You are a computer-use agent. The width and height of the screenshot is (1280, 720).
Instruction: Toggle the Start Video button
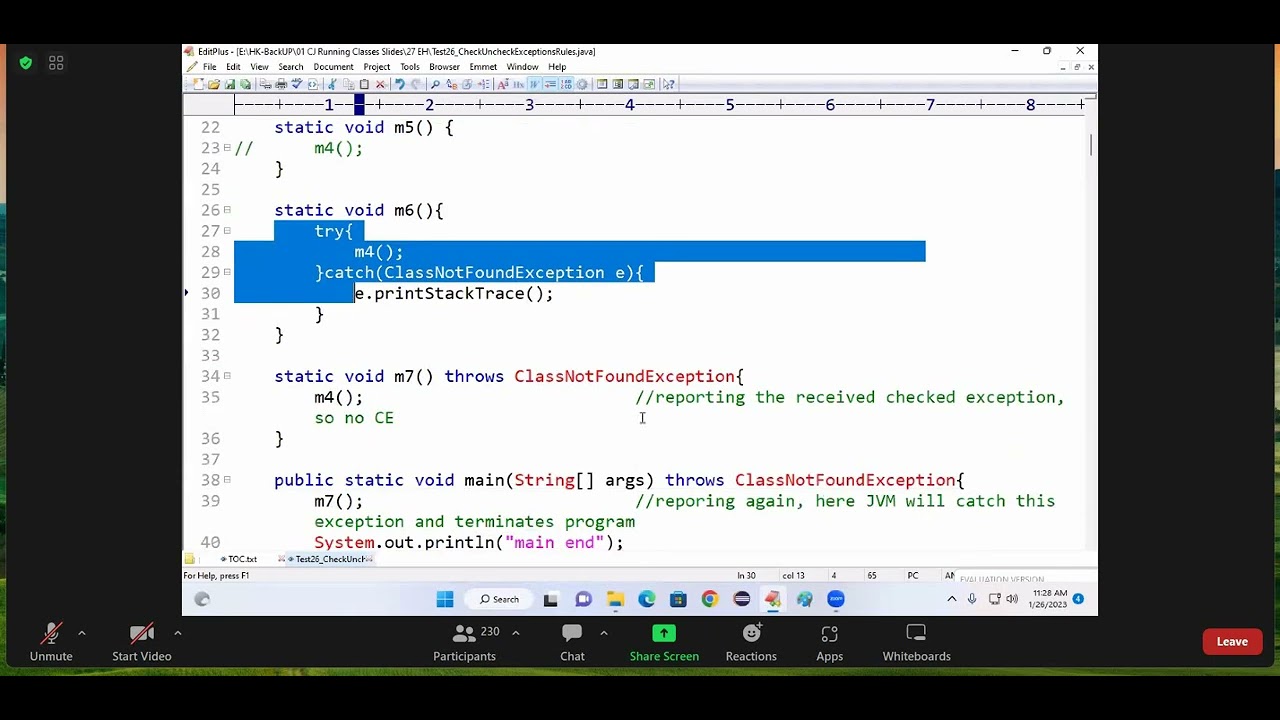[141, 642]
